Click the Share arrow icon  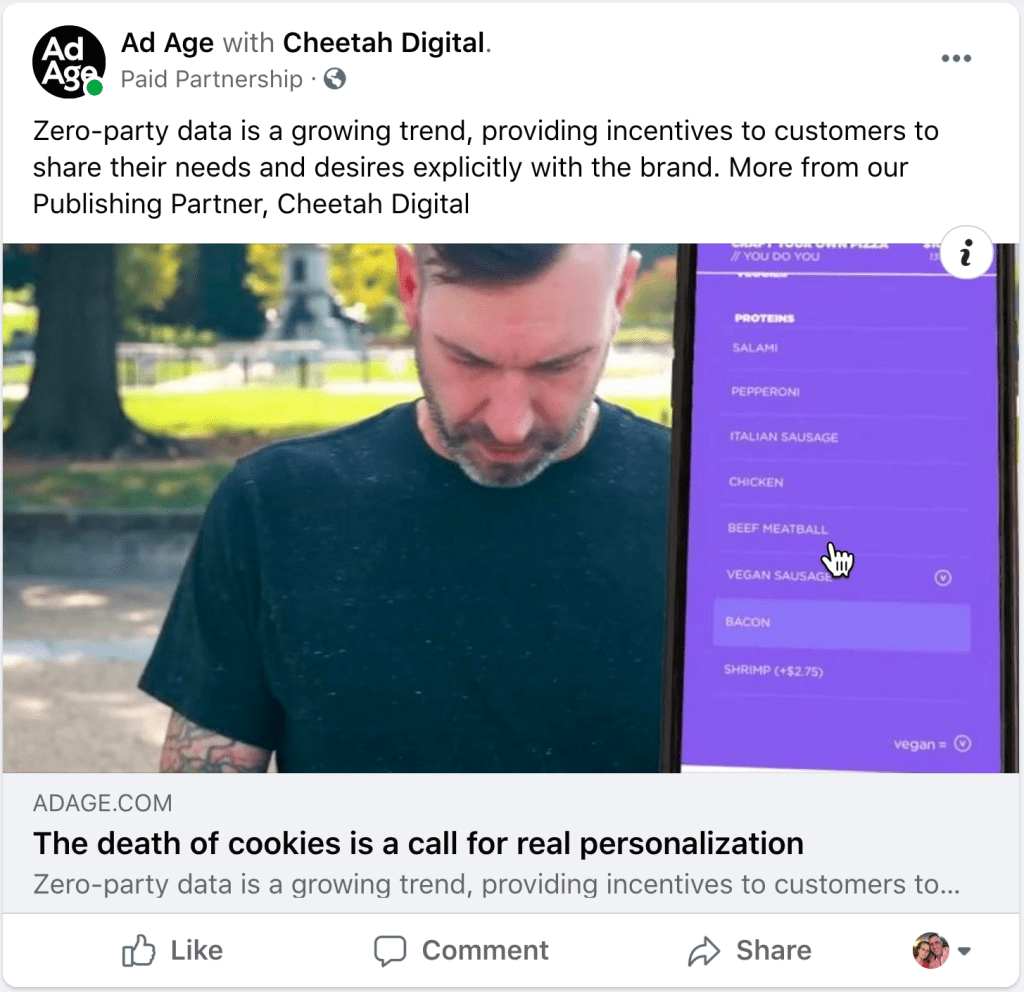pyautogui.click(x=704, y=951)
